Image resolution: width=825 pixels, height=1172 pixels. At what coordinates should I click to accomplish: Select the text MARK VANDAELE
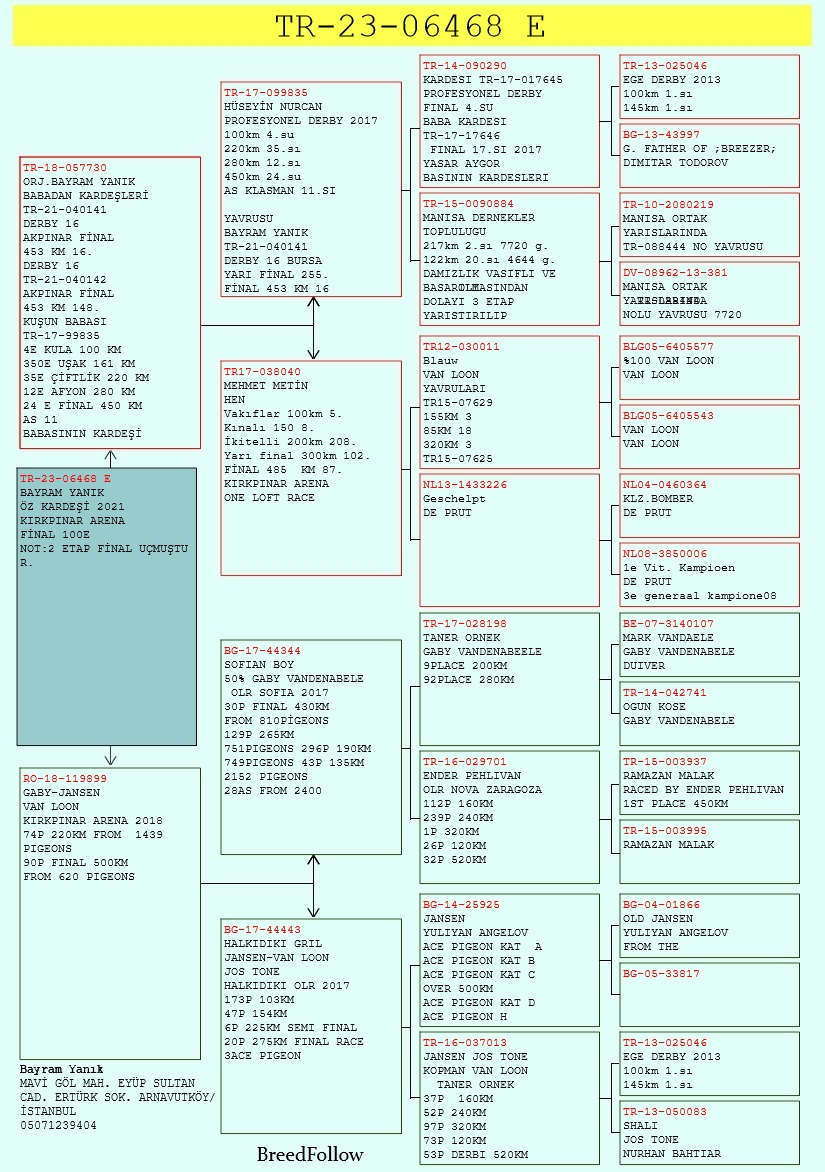668,638
